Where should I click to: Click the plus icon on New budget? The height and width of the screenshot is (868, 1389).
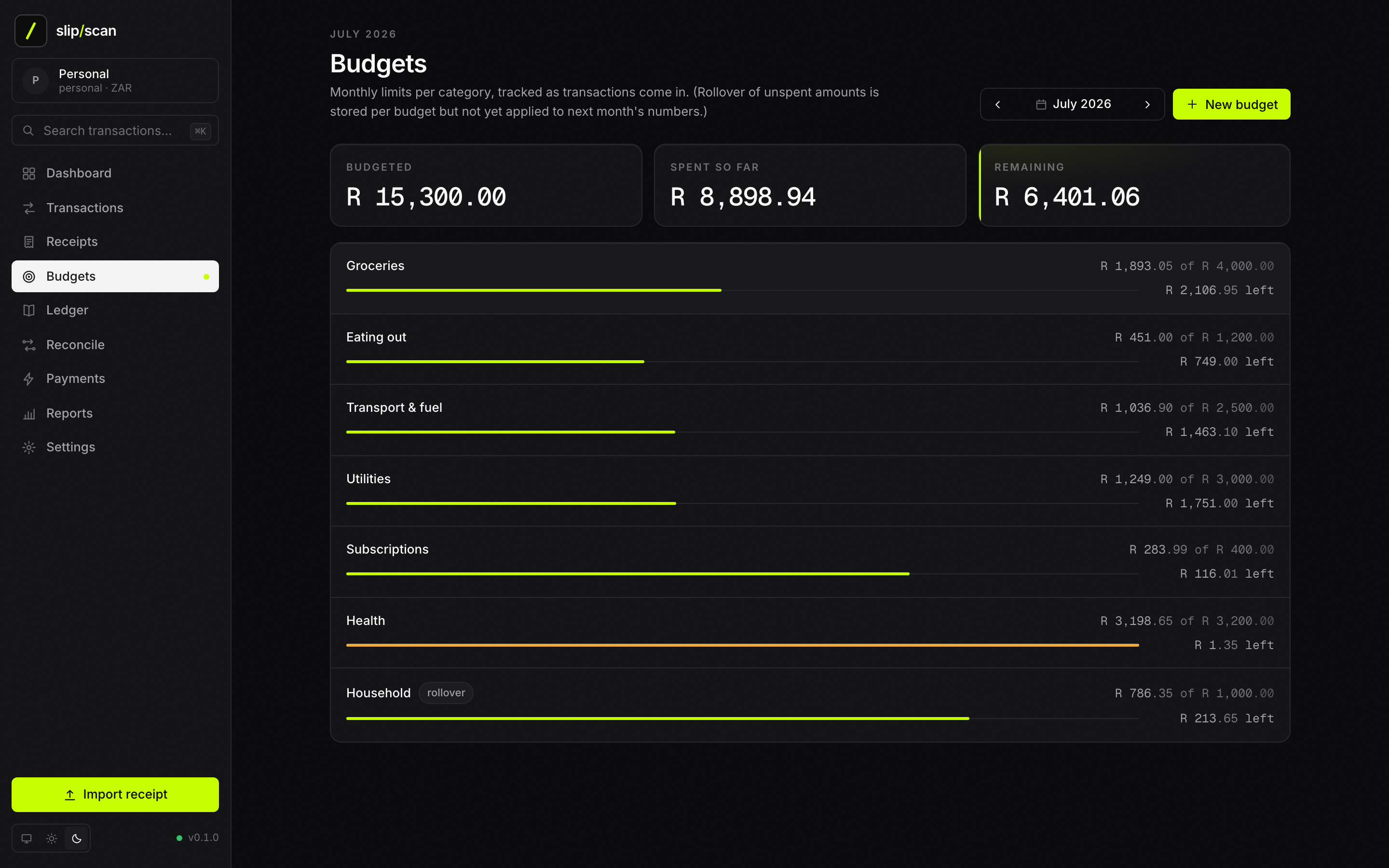(1192, 105)
